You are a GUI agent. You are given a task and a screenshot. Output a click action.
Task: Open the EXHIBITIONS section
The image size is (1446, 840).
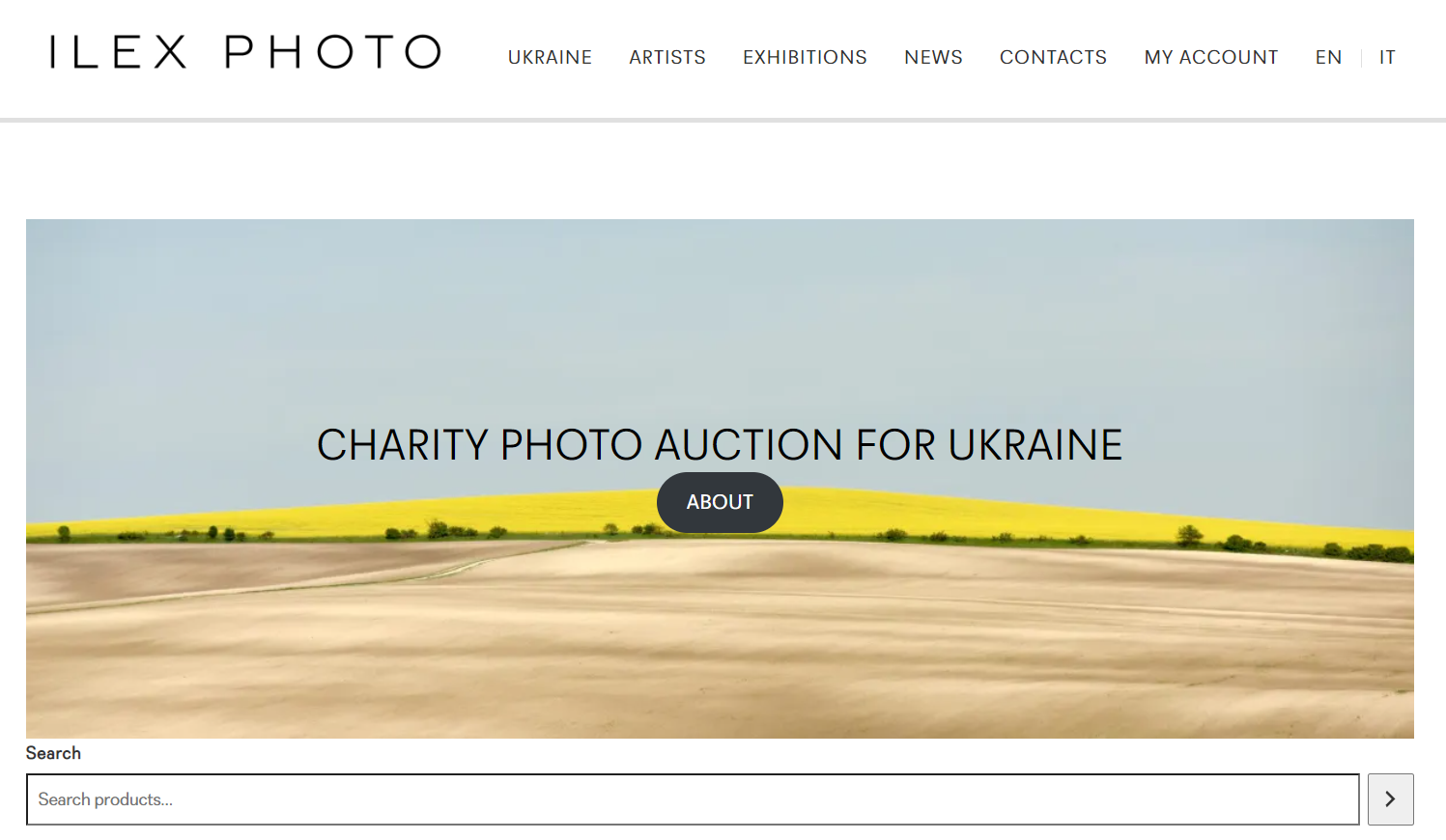tap(805, 57)
